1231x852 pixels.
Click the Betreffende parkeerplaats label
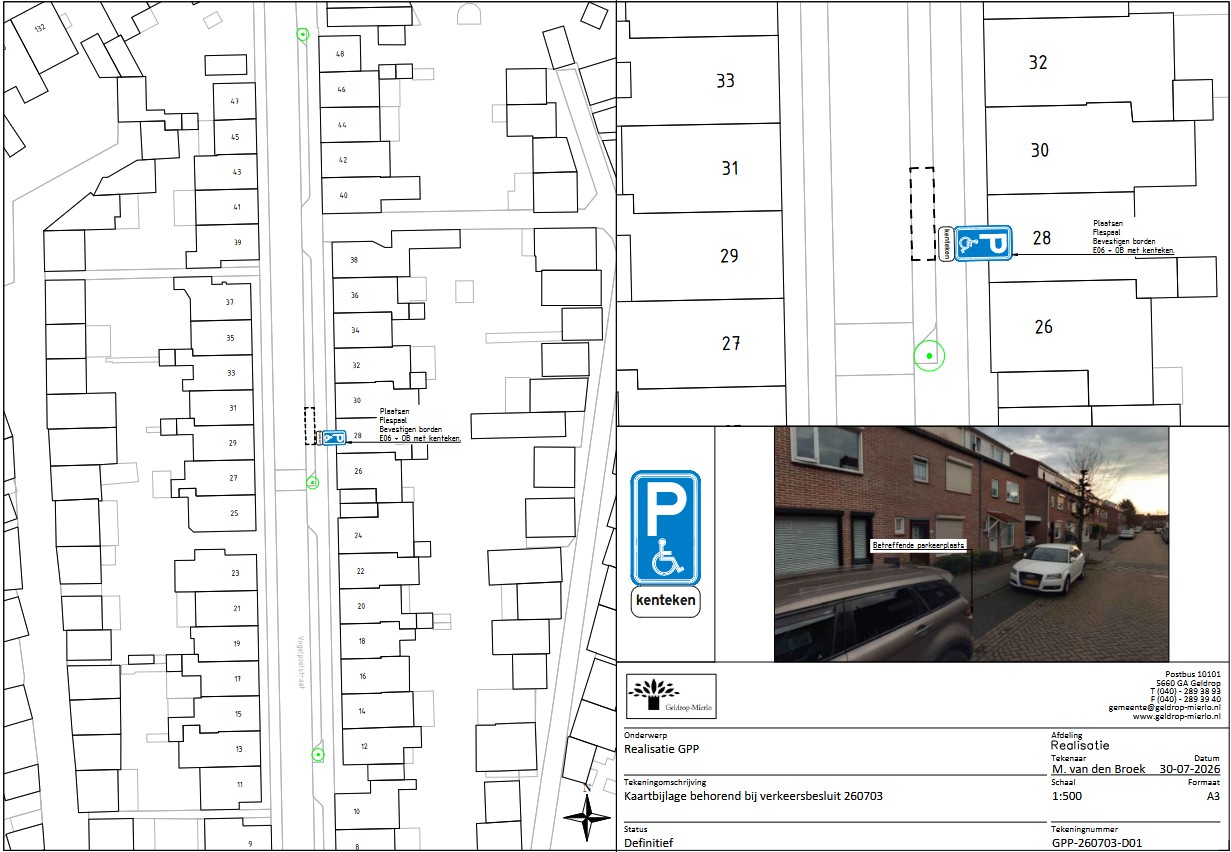pos(919,546)
